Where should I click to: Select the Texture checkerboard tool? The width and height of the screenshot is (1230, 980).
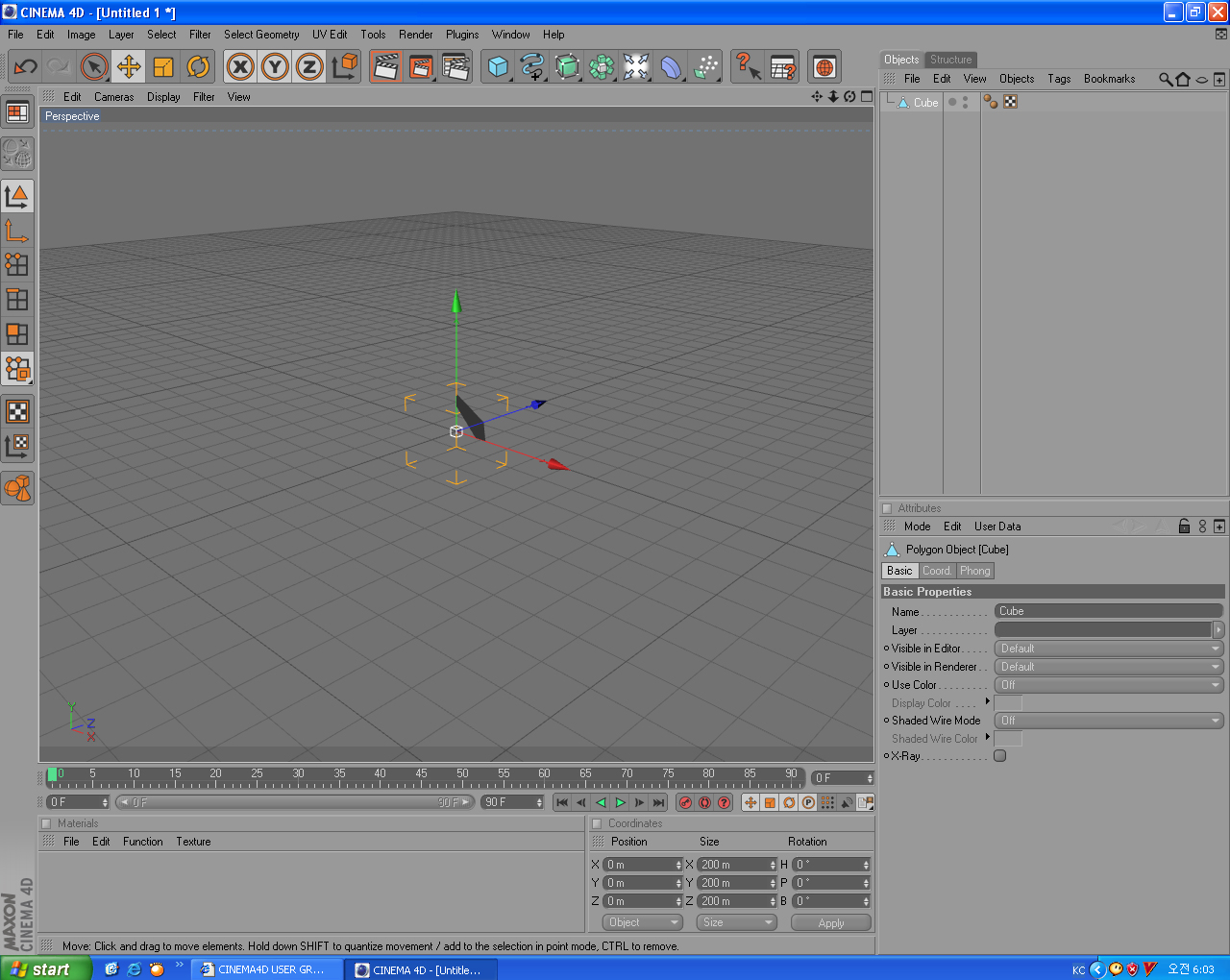17,411
